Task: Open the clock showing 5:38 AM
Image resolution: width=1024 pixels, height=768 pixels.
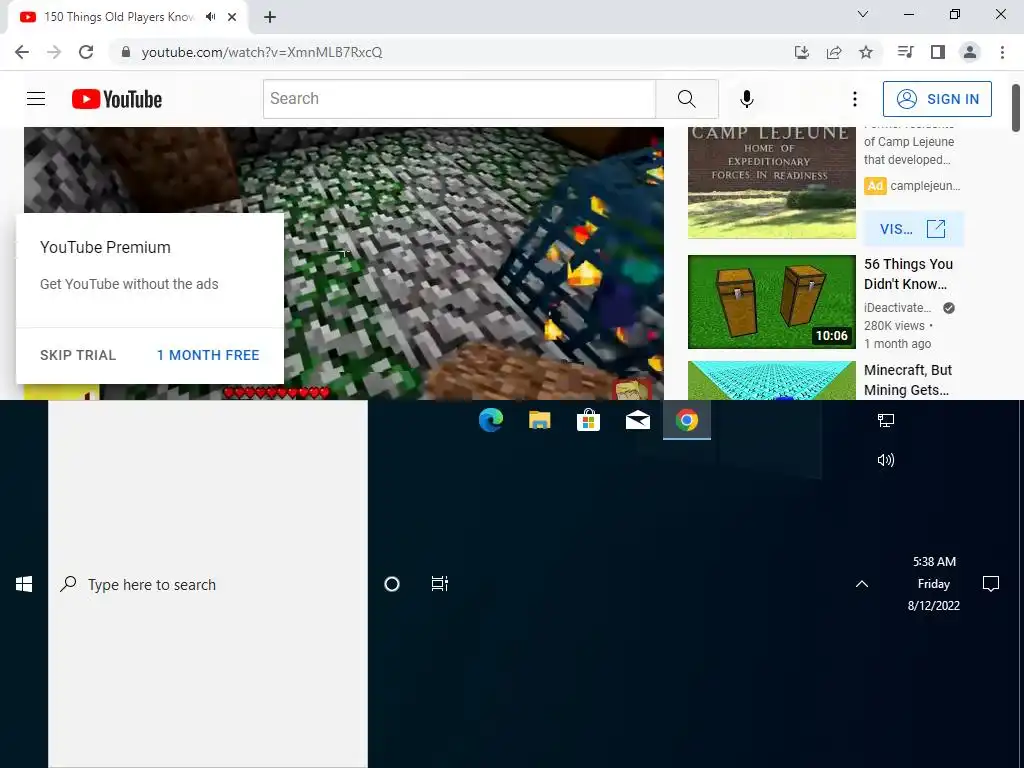Action: click(934, 584)
